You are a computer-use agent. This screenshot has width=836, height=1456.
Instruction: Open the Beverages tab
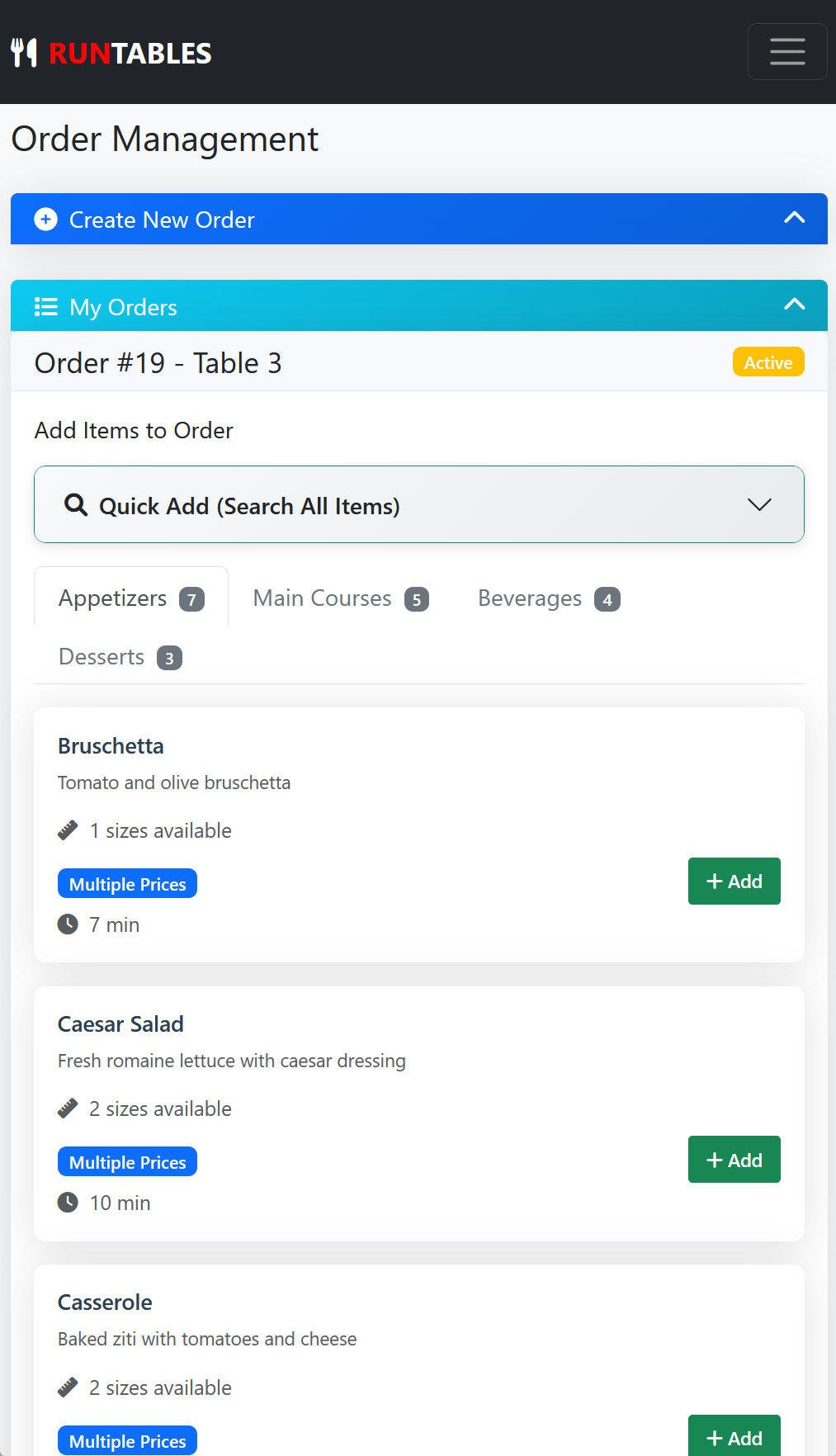[548, 598]
